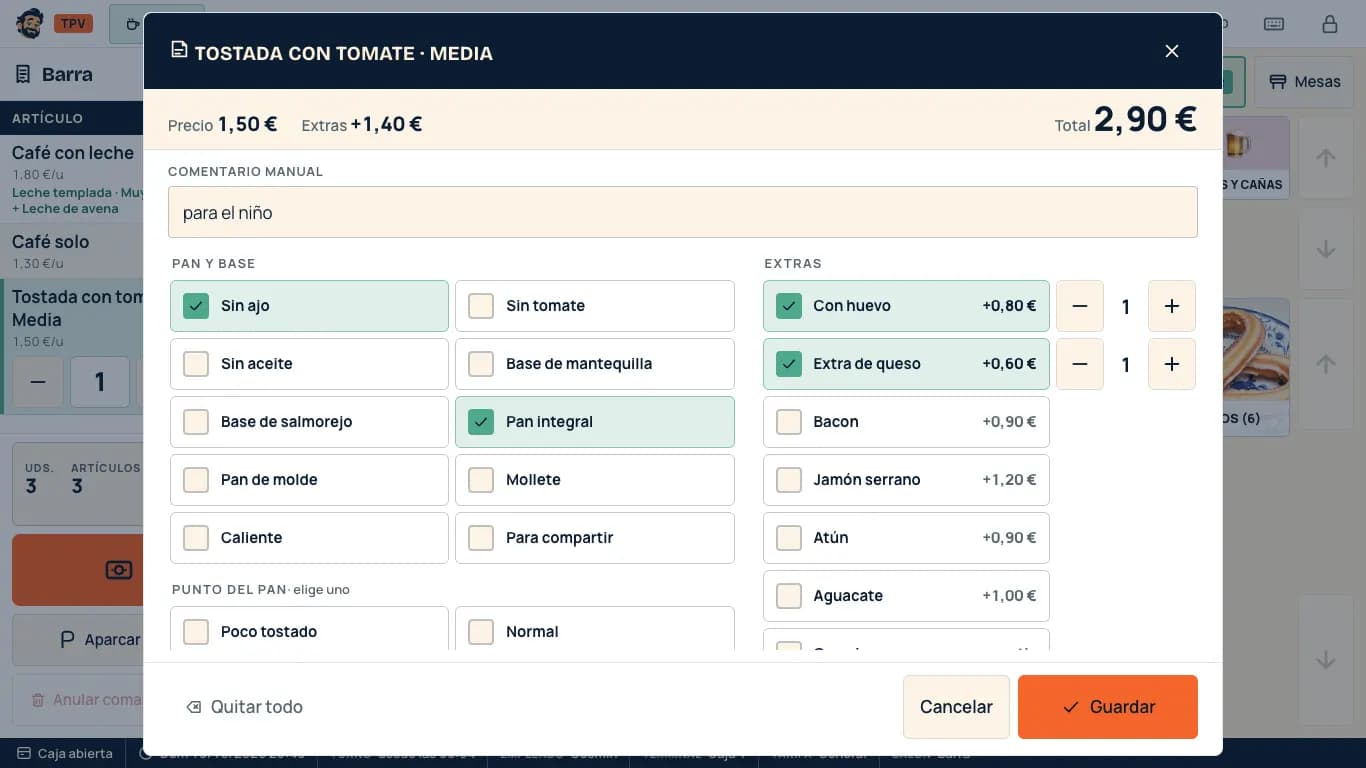Image resolution: width=1366 pixels, height=768 pixels.
Task: Click the TPV badge
Action: (x=74, y=24)
